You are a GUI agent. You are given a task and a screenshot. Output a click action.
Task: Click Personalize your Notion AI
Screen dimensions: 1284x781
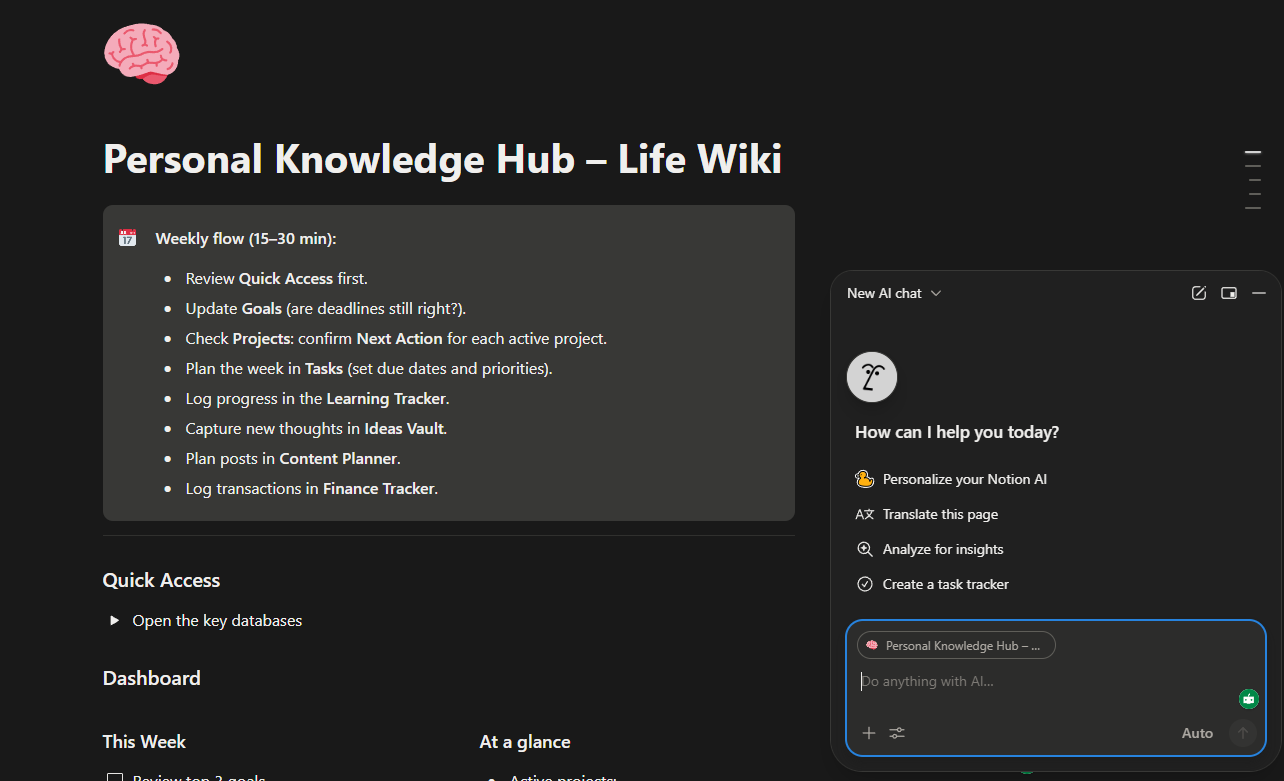coord(964,479)
